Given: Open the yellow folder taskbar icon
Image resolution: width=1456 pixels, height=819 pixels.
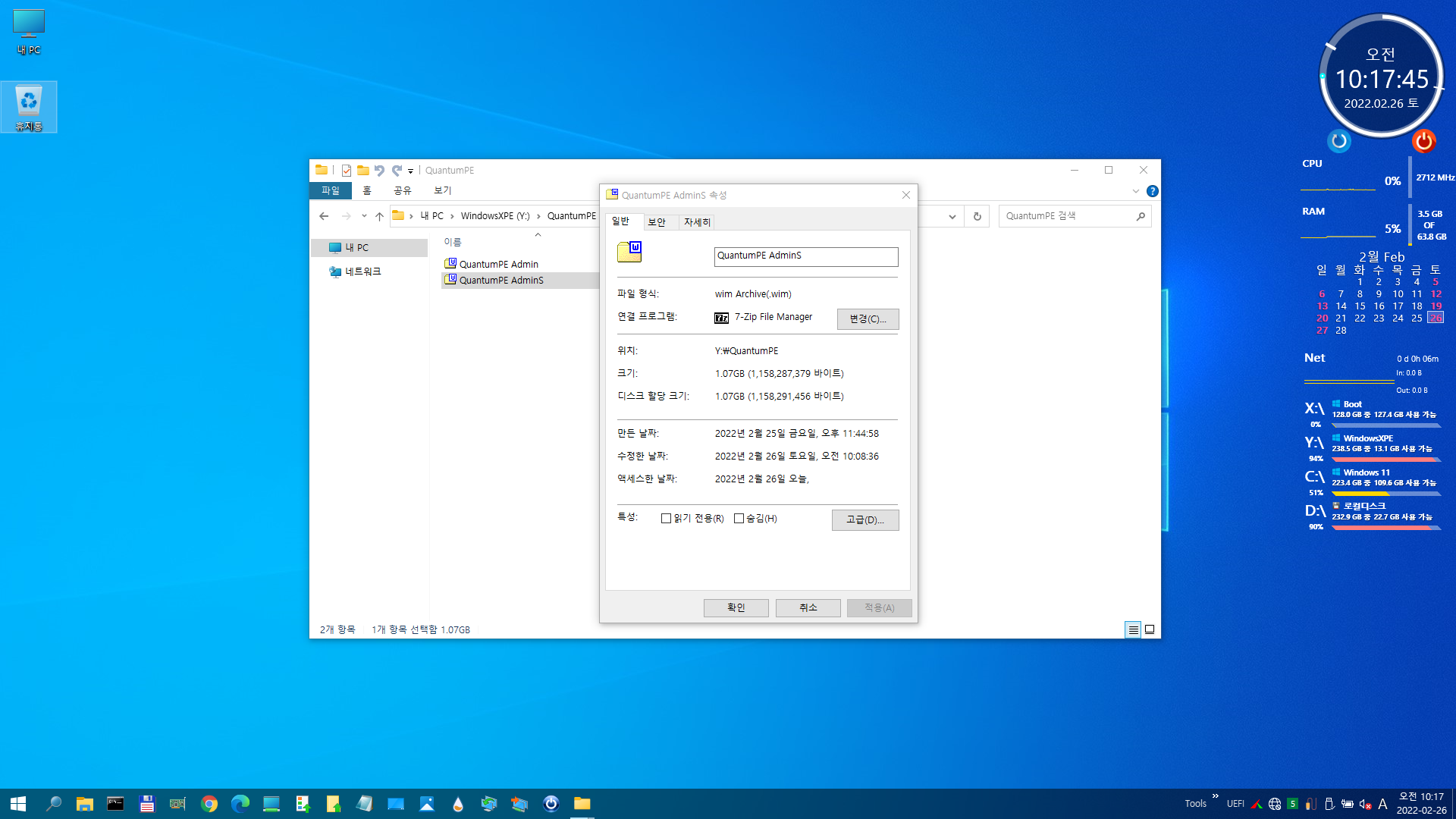Looking at the screenshot, I should click(582, 804).
